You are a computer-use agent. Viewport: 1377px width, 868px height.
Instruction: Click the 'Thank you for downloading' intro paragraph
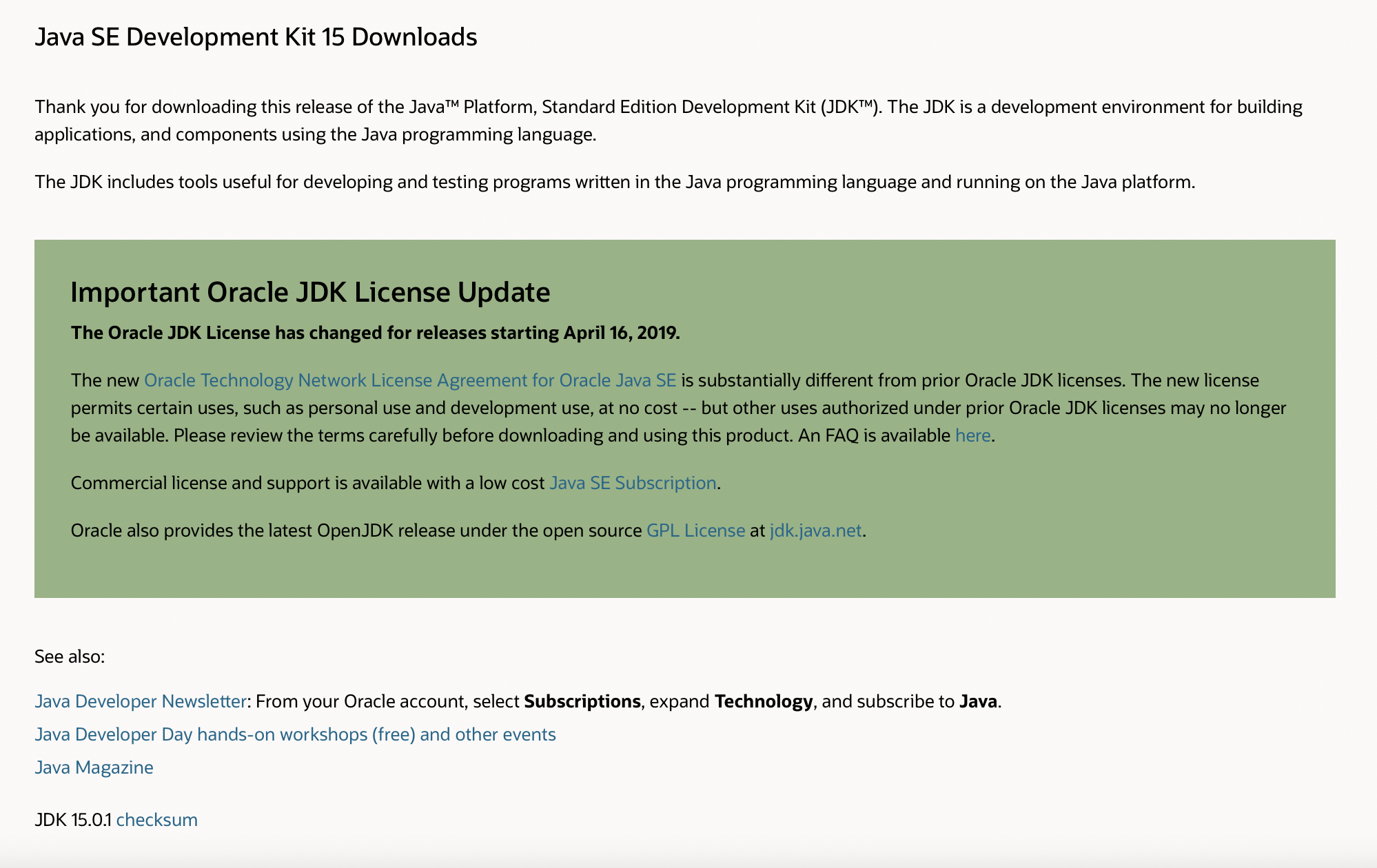(668, 121)
